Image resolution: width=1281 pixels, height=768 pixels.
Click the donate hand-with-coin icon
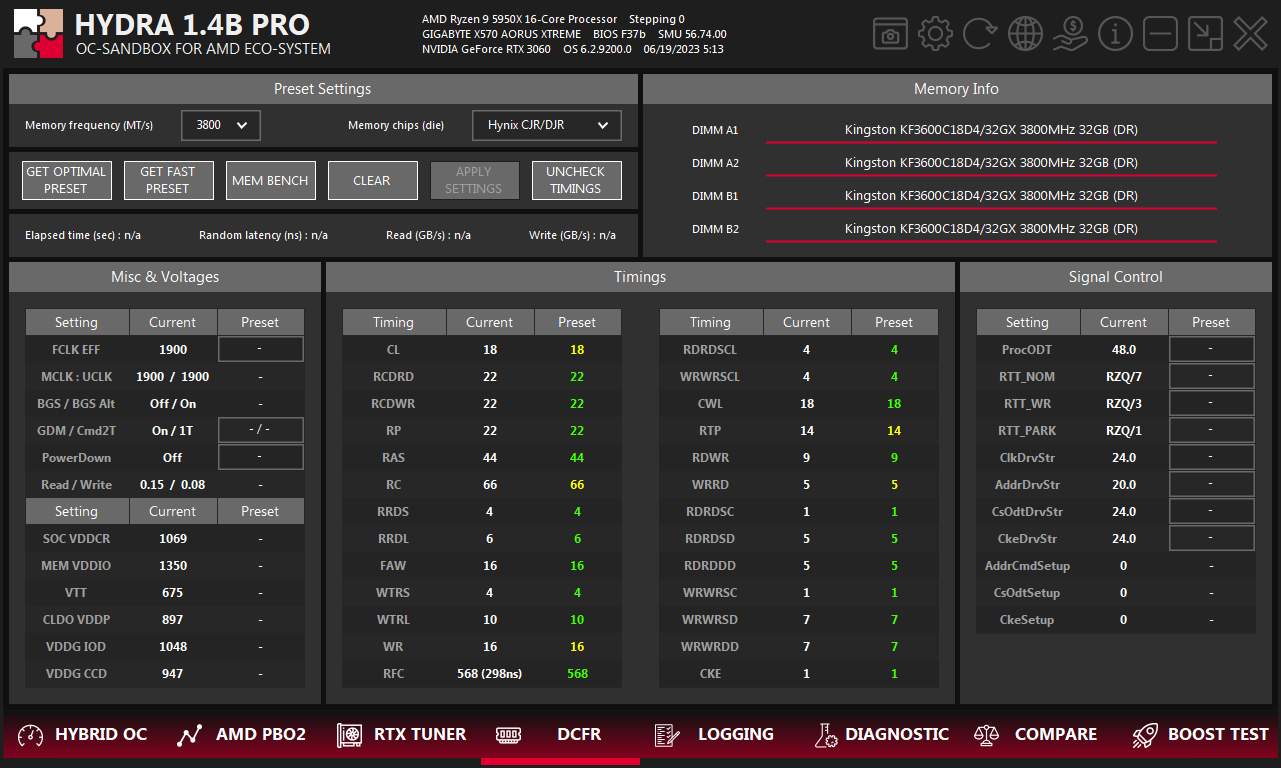pos(1070,34)
